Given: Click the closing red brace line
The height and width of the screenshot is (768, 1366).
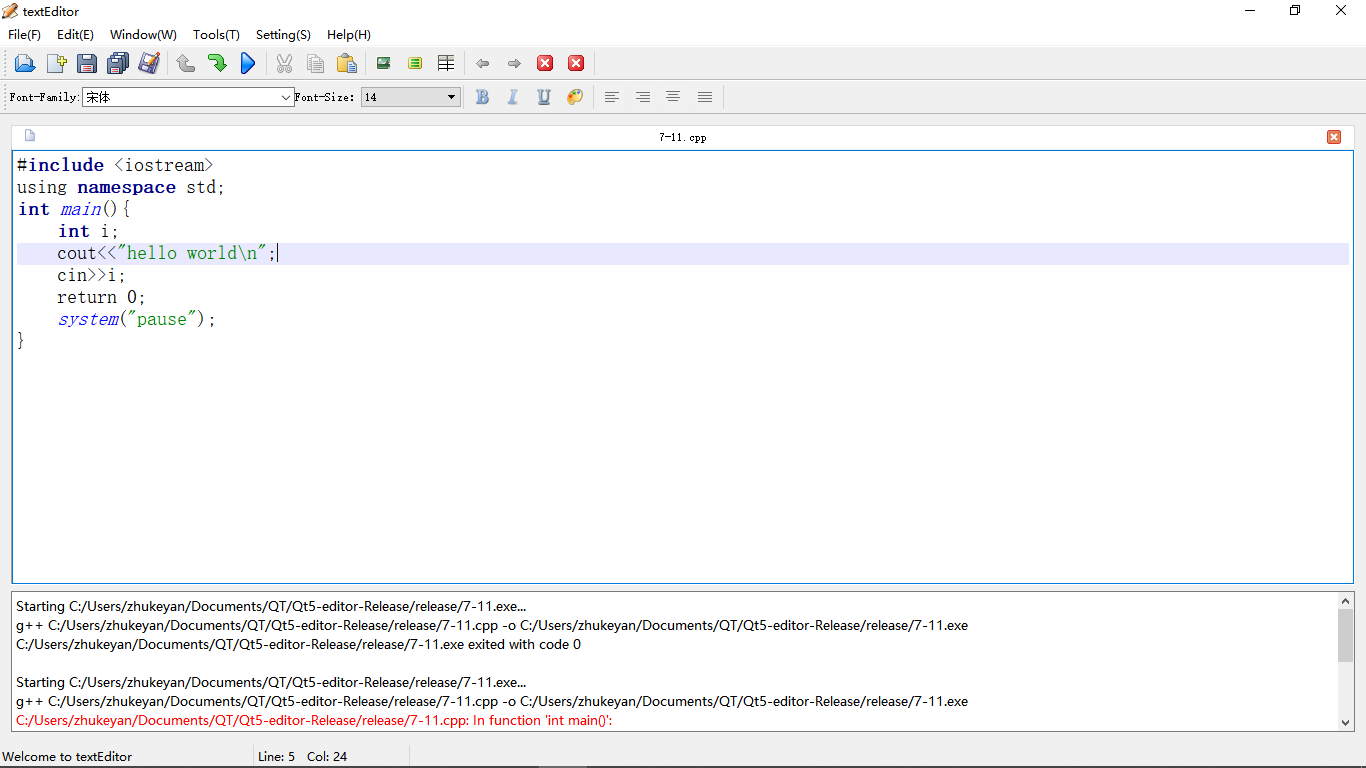Looking at the screenshot, I should (21, 341).
